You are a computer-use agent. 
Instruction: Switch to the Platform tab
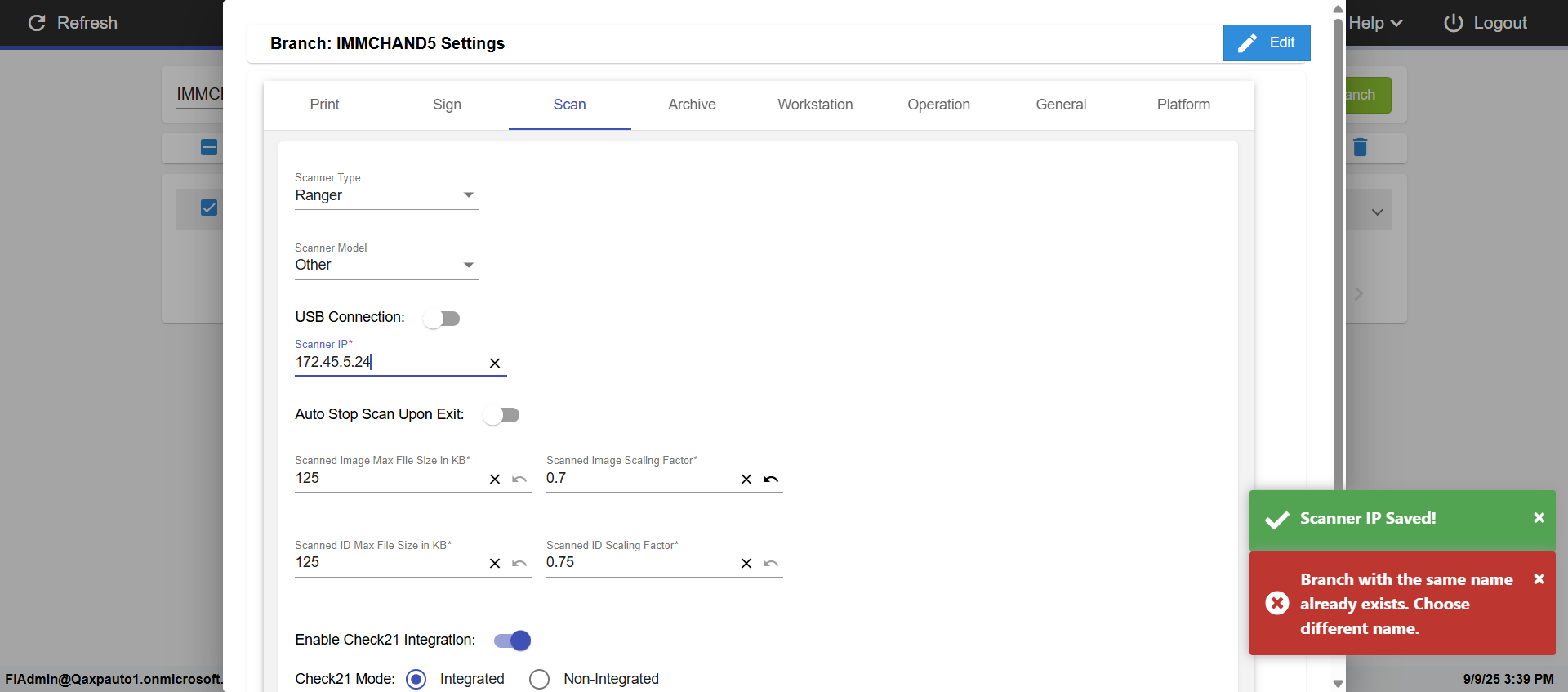[x=1183, y=105]
